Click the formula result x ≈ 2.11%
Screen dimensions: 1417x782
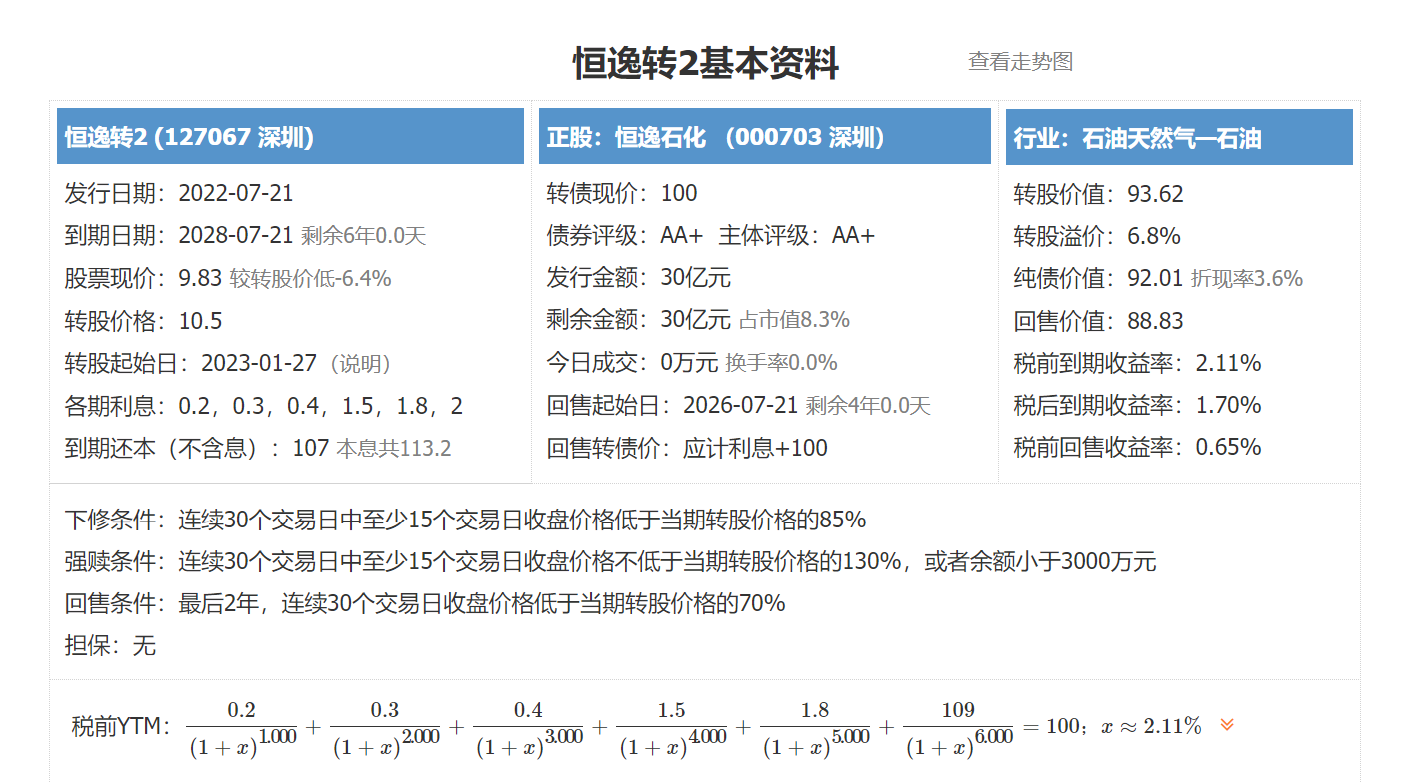1152,726
